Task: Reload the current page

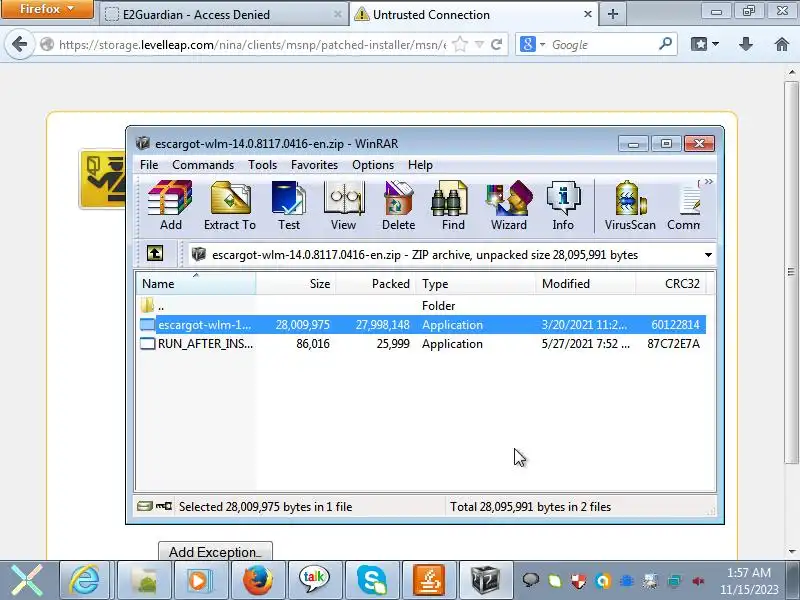Action: tap(496, 45)
